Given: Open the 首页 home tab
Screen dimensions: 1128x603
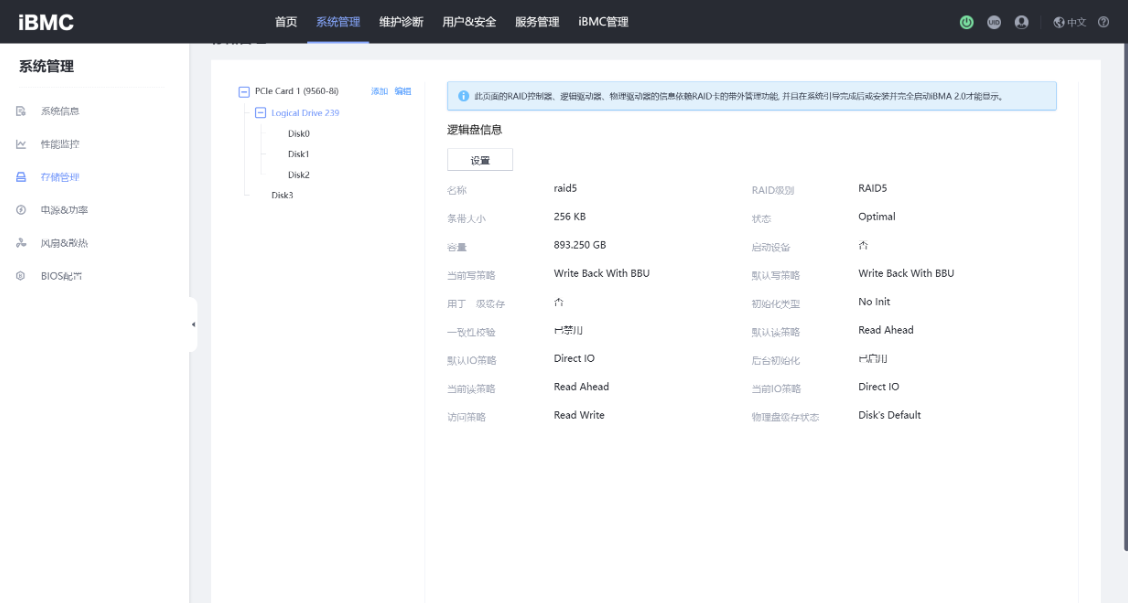Looking at the screenshot, I should (x=286, y=22).
